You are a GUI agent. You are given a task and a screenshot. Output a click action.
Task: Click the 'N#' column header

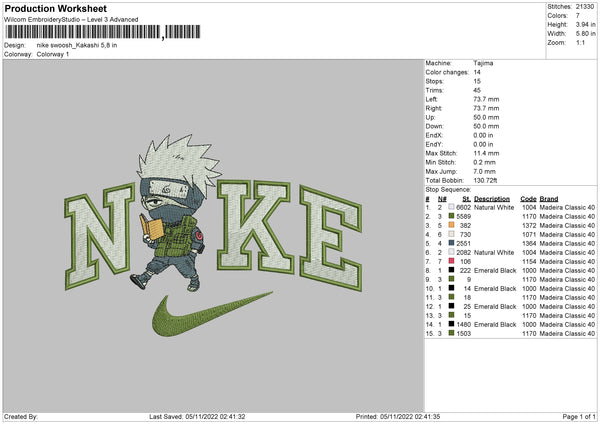pos(442,199)
